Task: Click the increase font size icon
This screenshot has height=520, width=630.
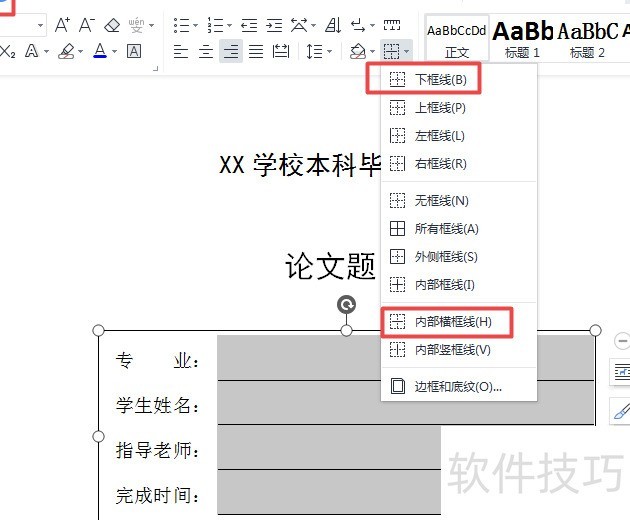Action: 62,25
